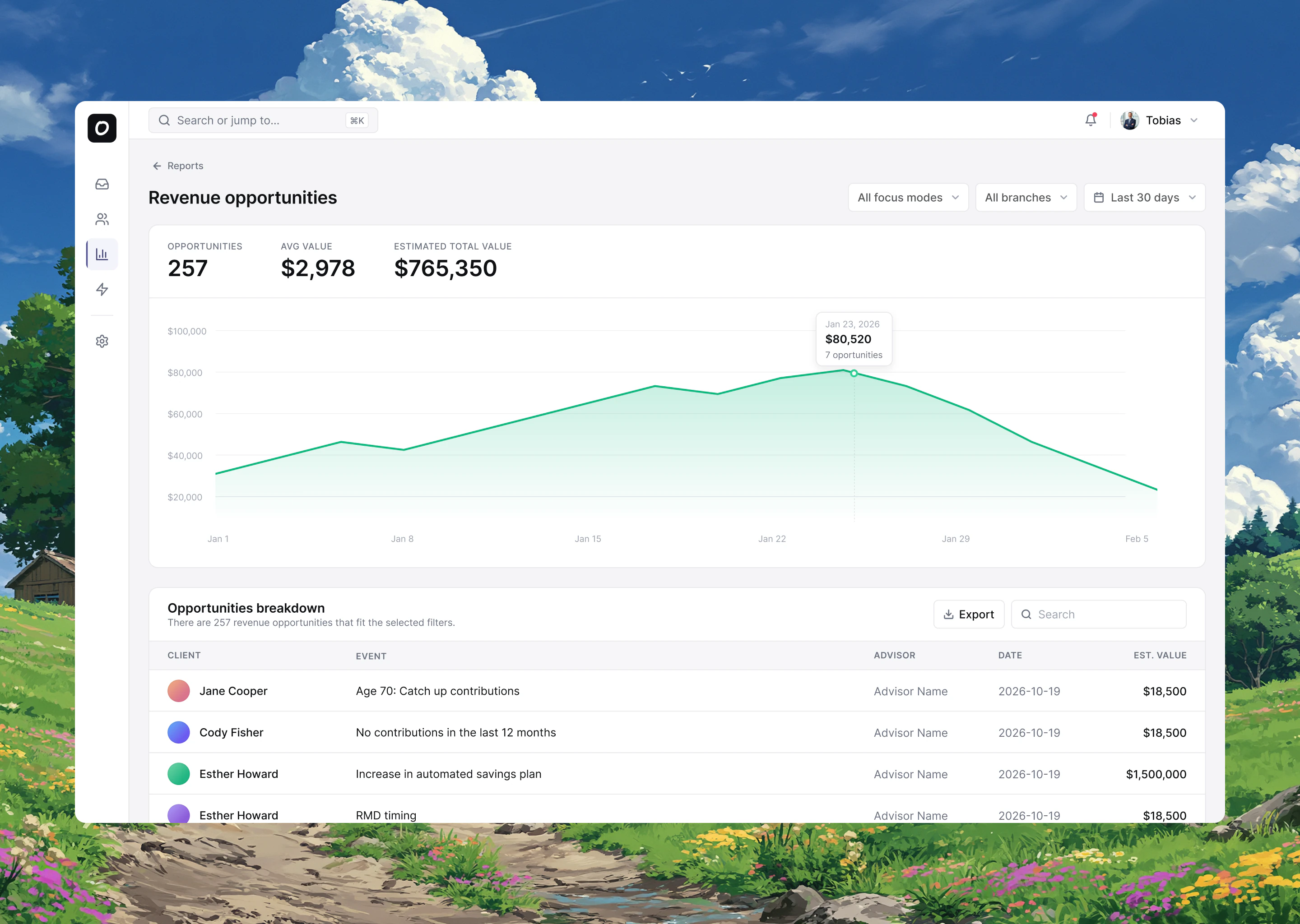This screenshot has height=924, width=1300.
Task: Click the $2,978 average value stat
Action: (318, 268)
